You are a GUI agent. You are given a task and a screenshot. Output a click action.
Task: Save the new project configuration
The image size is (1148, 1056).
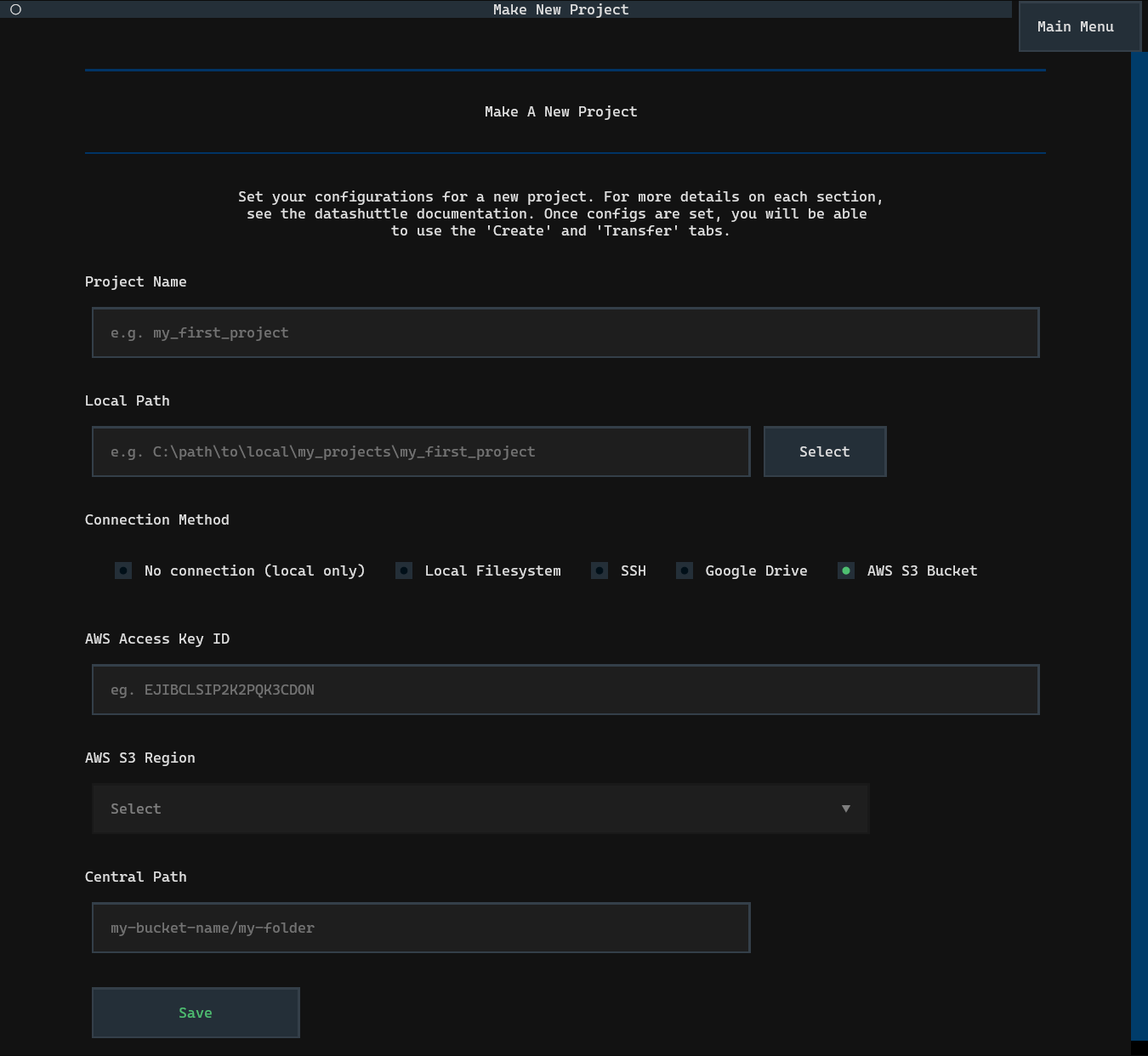click(x=196, y=1013)
